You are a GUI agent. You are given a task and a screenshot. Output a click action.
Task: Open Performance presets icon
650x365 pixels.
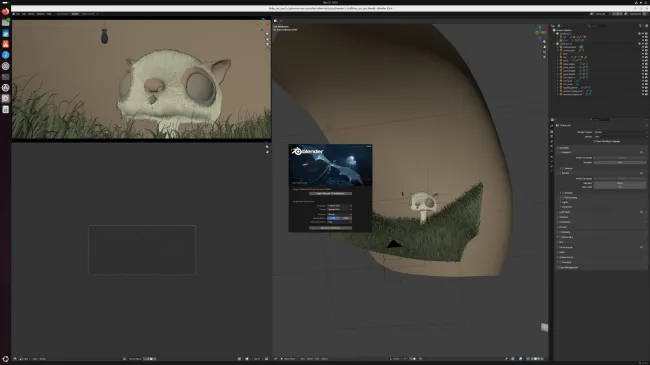641,247
